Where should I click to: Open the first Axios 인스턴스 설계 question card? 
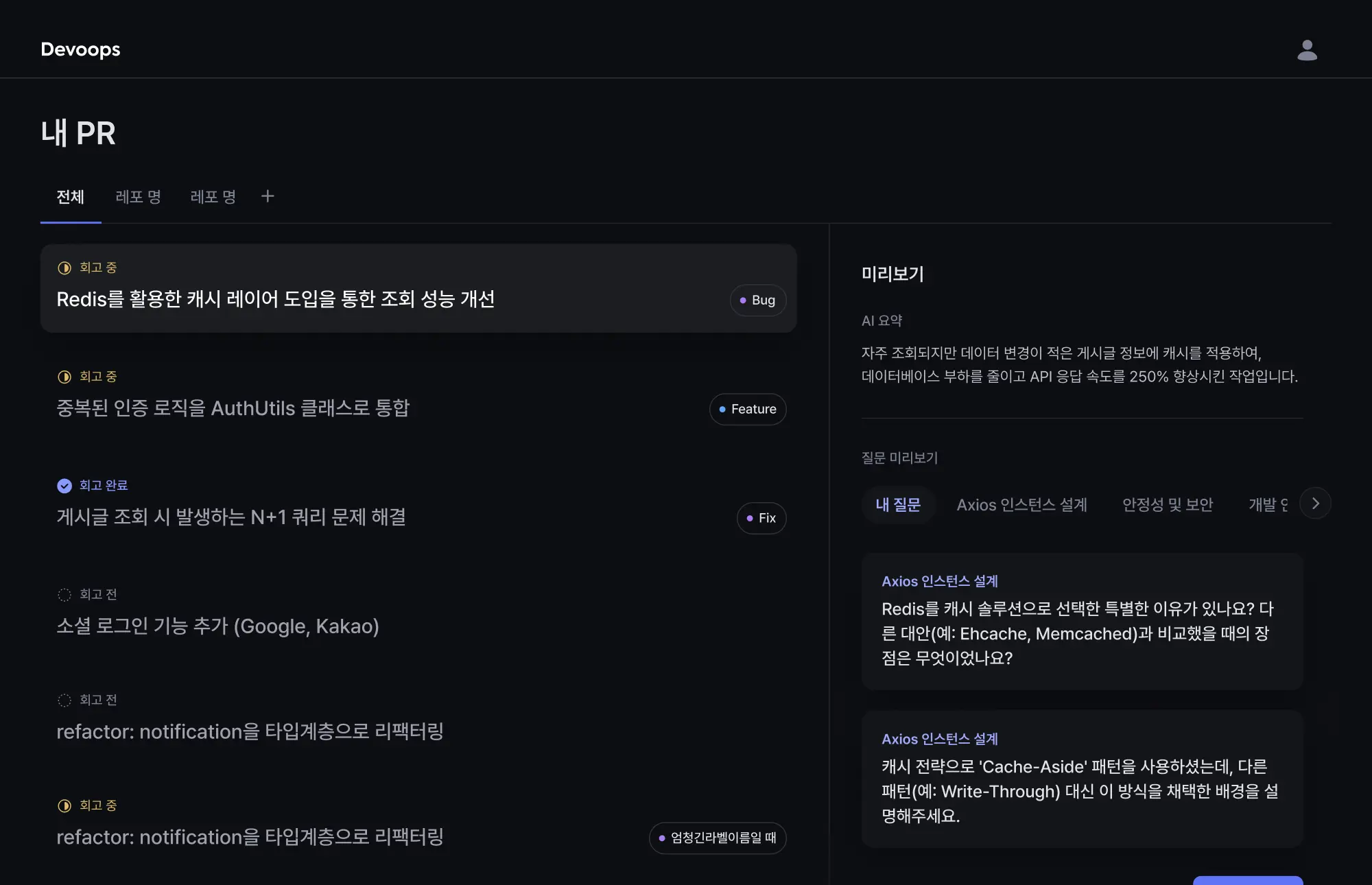1080,621
